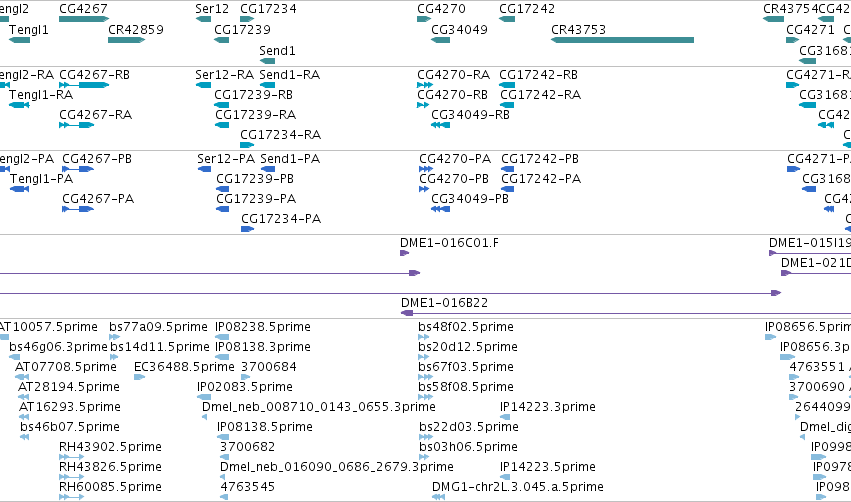Select transcript Ser12-RA
851x502 pixels.
pos(225,74)
